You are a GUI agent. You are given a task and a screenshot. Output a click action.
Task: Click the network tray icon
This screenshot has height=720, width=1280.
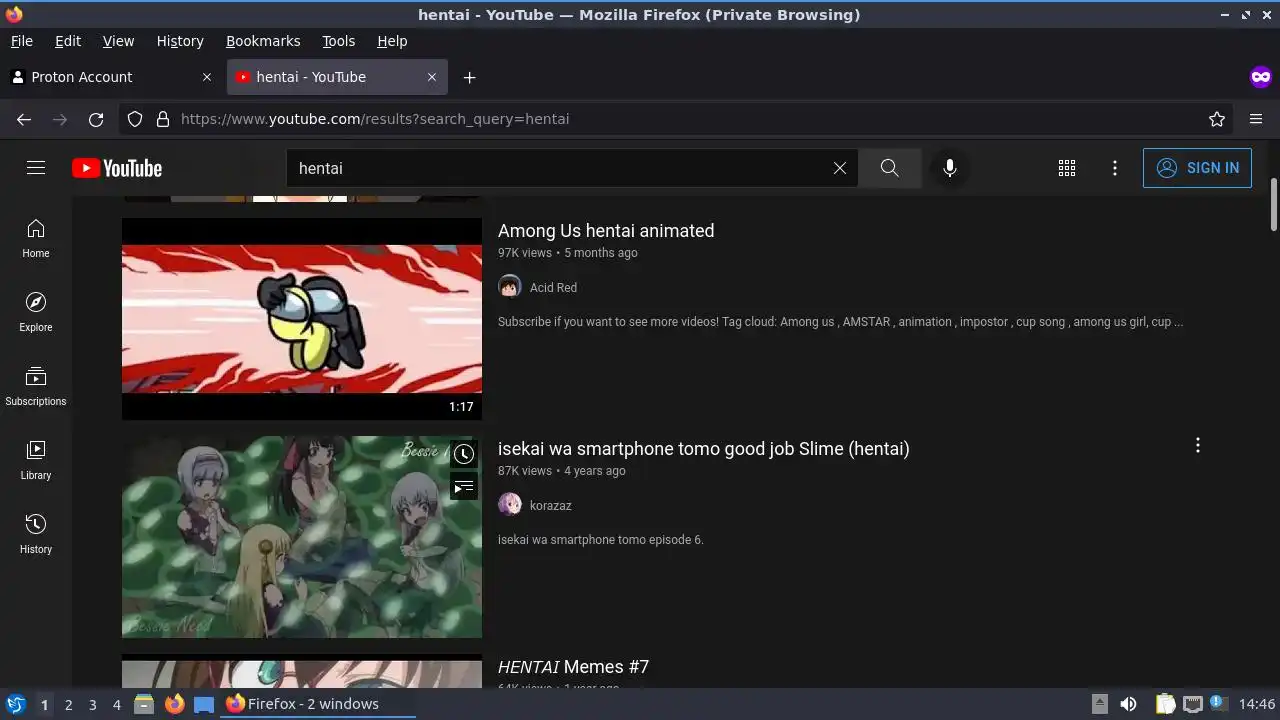click(1192, 704)
